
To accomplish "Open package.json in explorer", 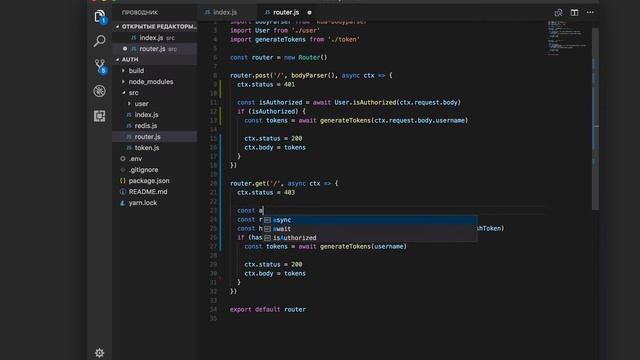I will tap(155, 181).
